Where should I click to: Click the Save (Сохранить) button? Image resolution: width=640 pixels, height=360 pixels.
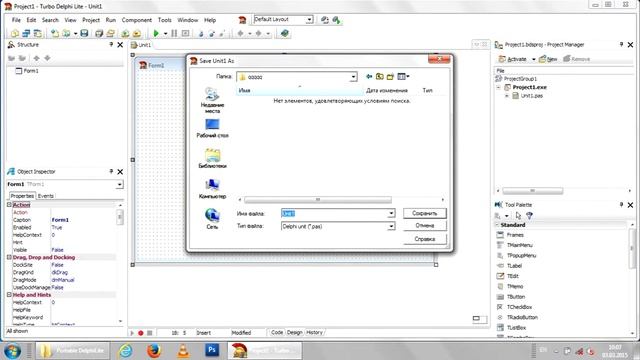pyautogui.click(x=424, y=213)
